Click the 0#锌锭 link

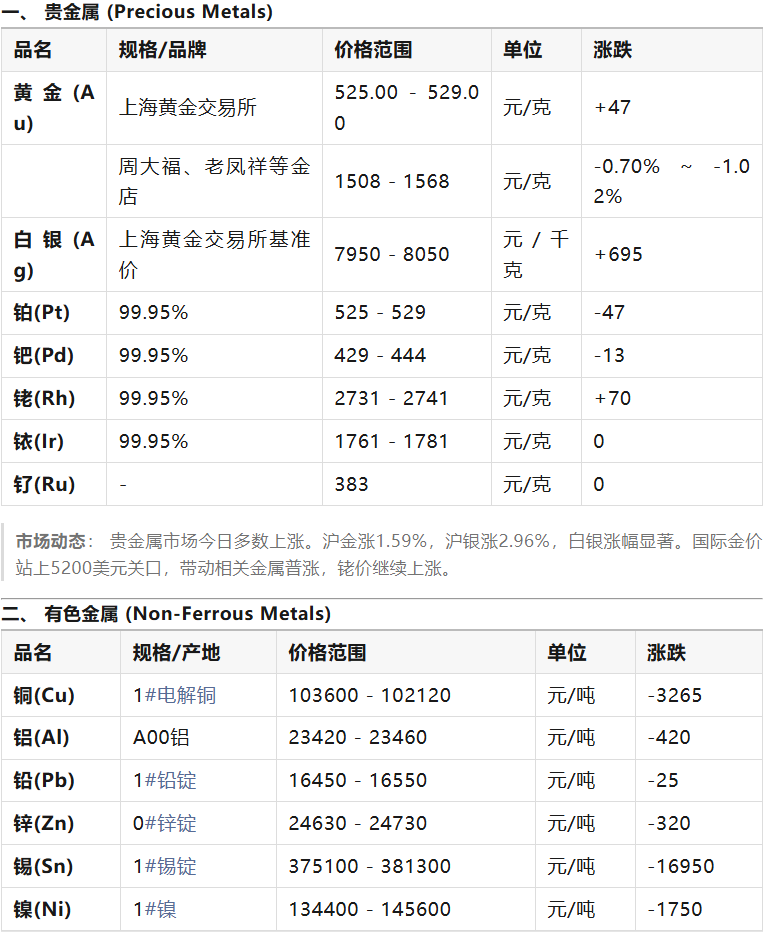click(x=164, y=824)
